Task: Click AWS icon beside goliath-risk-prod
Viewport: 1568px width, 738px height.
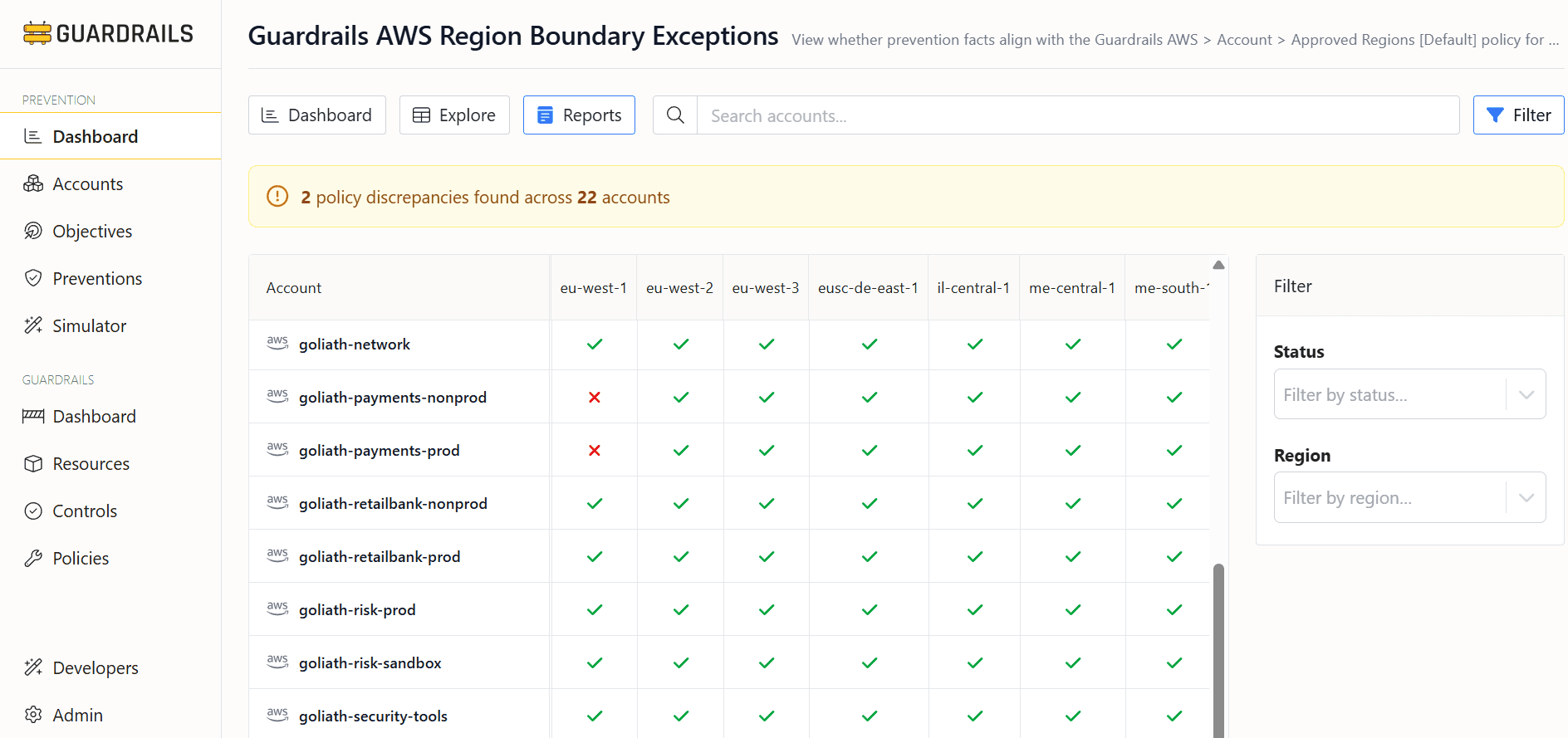Action: 277,608
